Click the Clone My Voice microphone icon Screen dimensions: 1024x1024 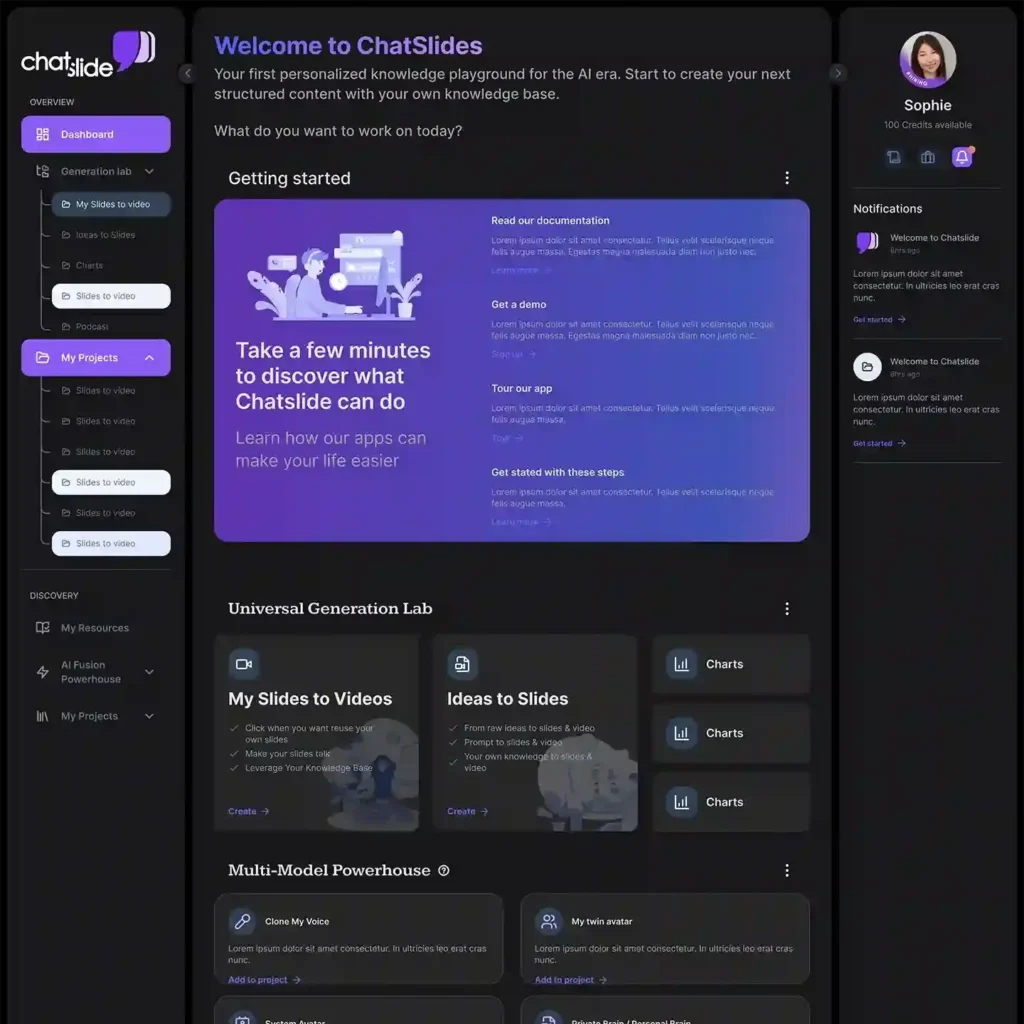(x=242, y=921)
